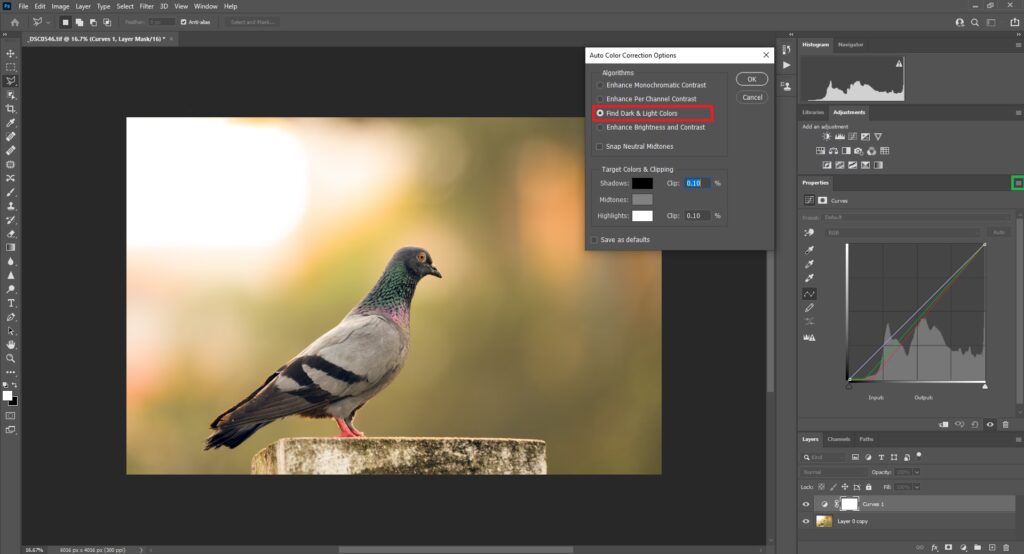Click the Shadows target color swatch
The height and width of the screenshot is (554, 1024).
641,183
